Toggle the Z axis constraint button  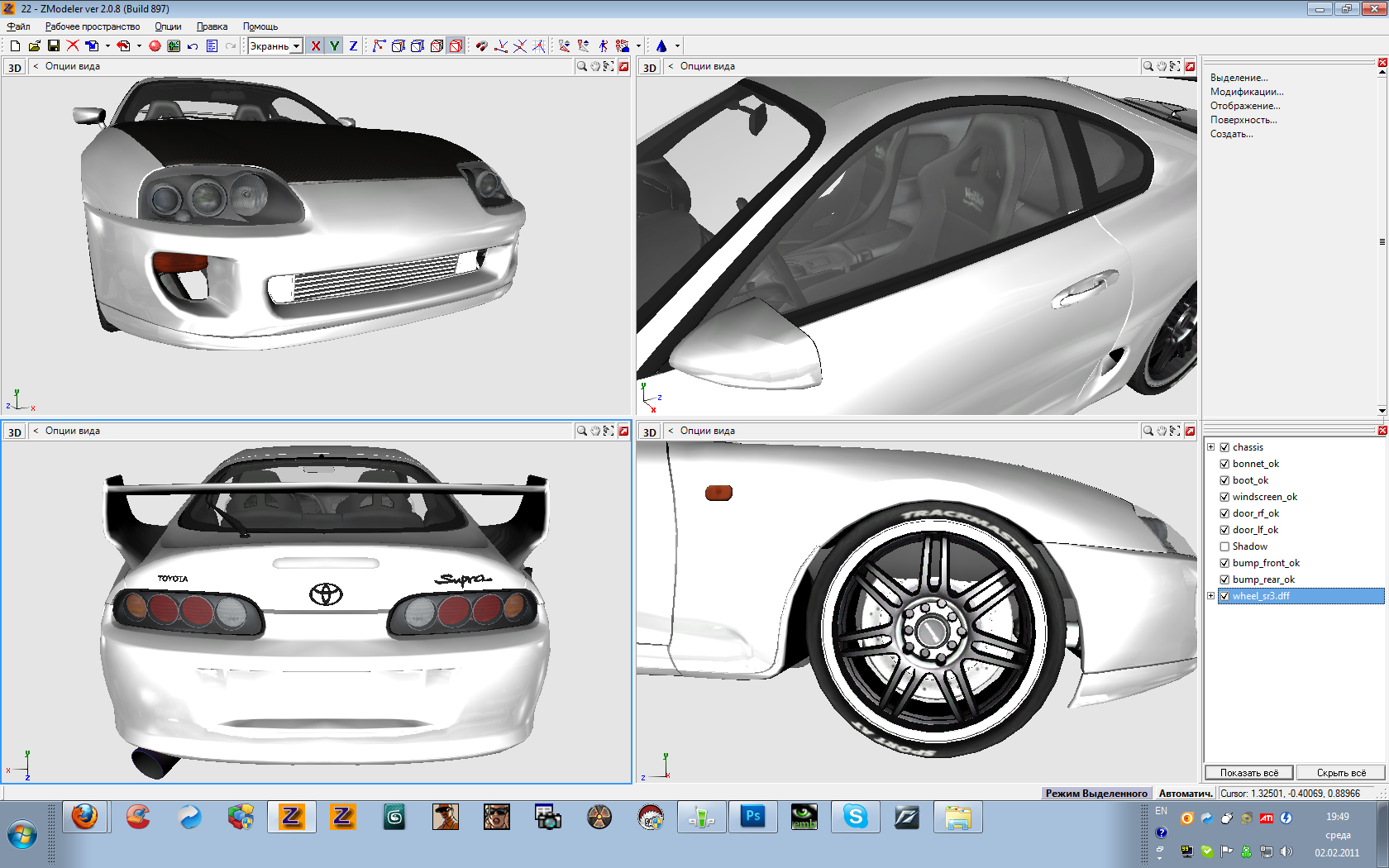(x=353, y=46)
